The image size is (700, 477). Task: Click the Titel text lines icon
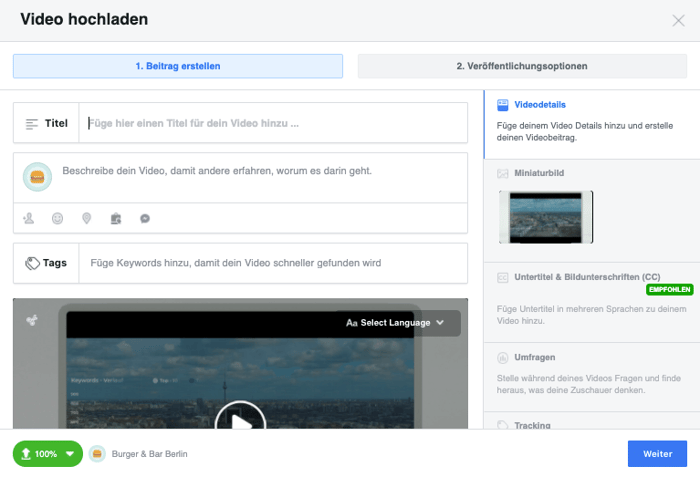32,124
